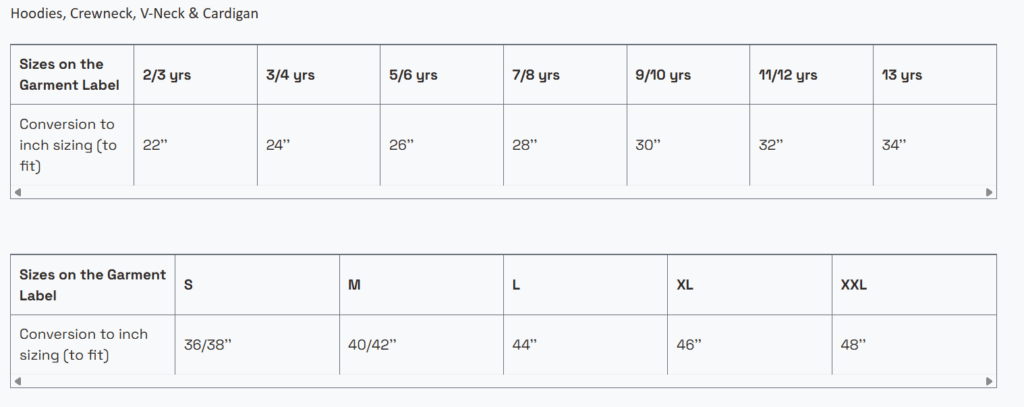Viewport: 1024px width, 407px height.
Task: Select the 2/3 yrs column header
Action: point(166,75)
